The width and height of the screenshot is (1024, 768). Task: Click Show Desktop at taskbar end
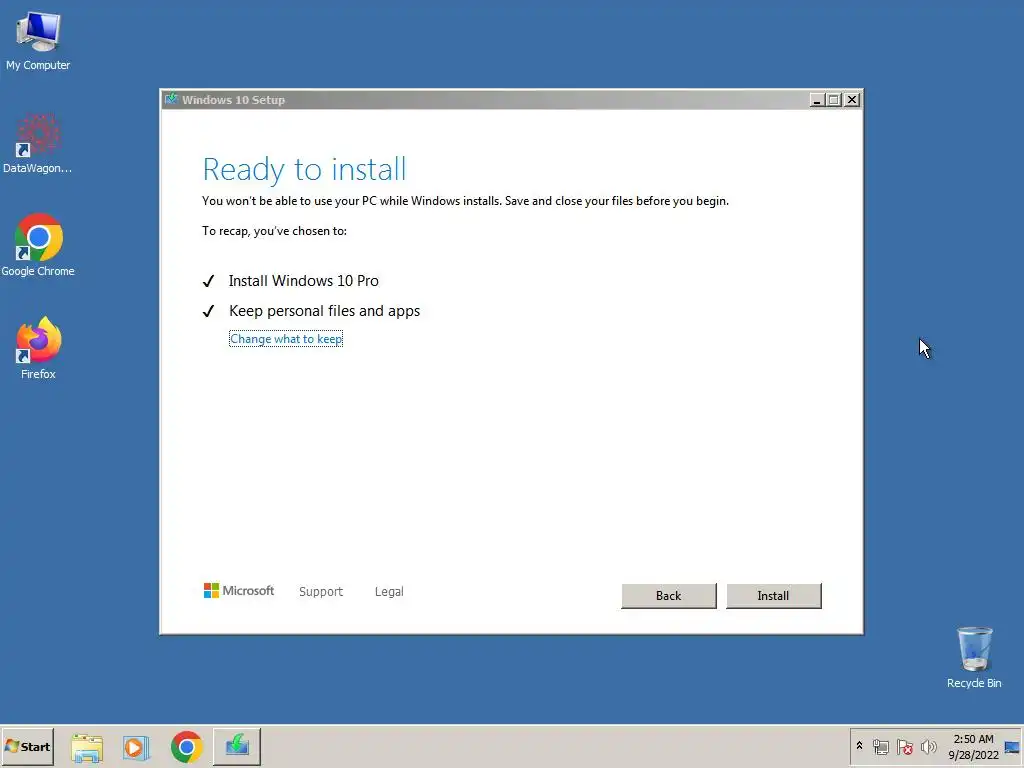pyautogui.click(x=1012, y=746)
